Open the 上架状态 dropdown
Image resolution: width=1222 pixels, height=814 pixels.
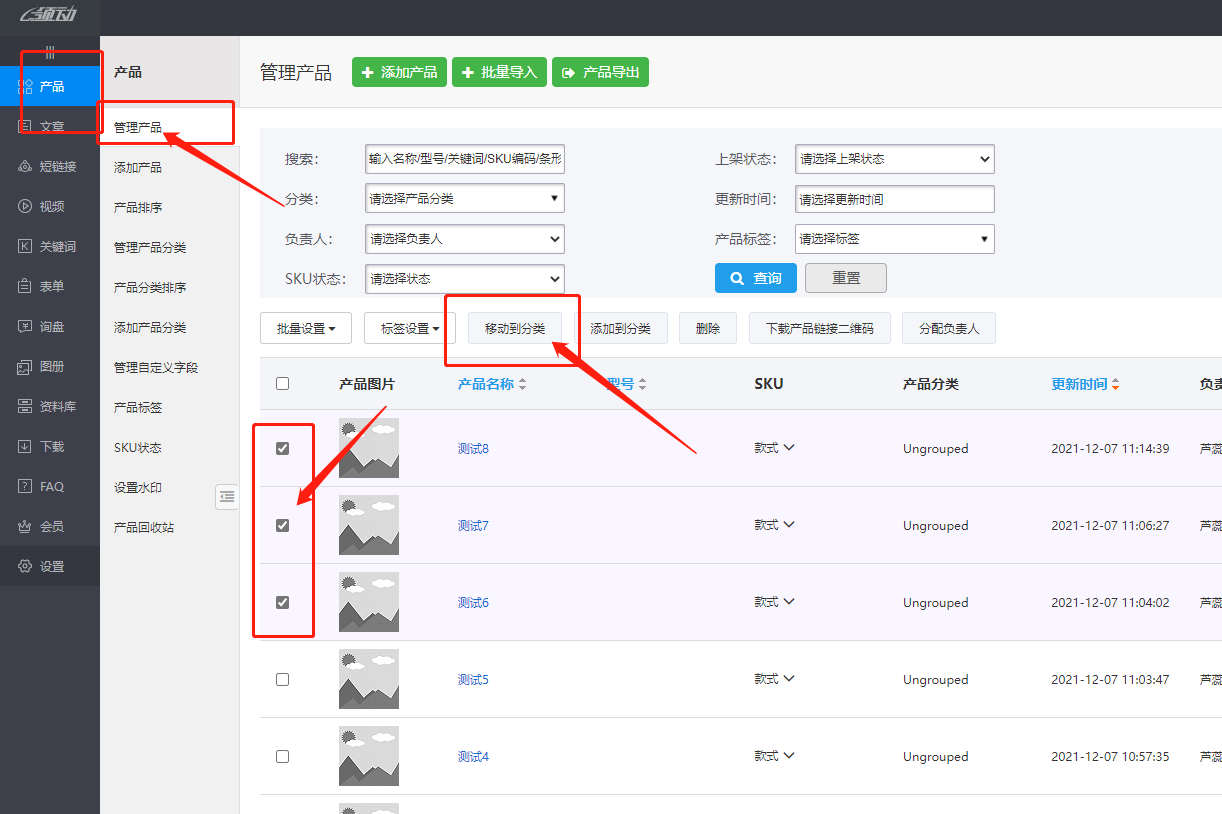click(x=894, y=158)
